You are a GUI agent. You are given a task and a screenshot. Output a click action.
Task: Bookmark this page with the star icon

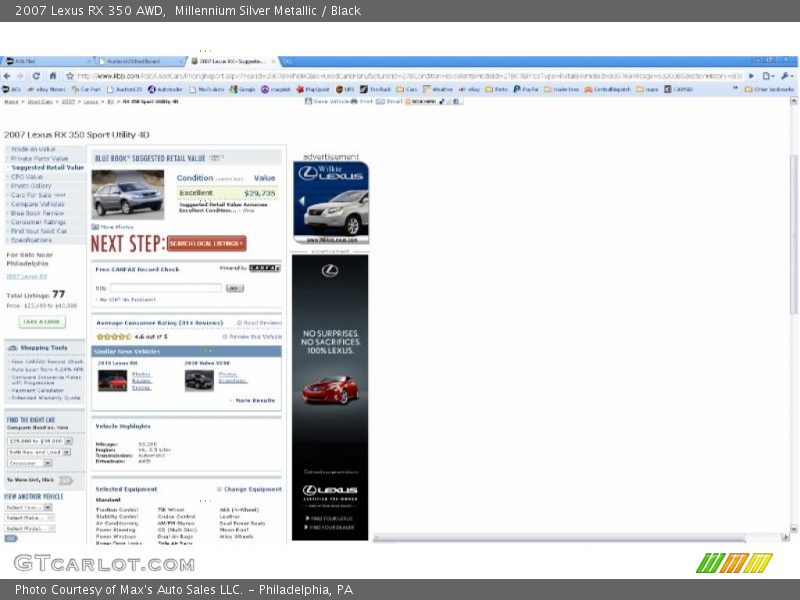tap(70, 76)
